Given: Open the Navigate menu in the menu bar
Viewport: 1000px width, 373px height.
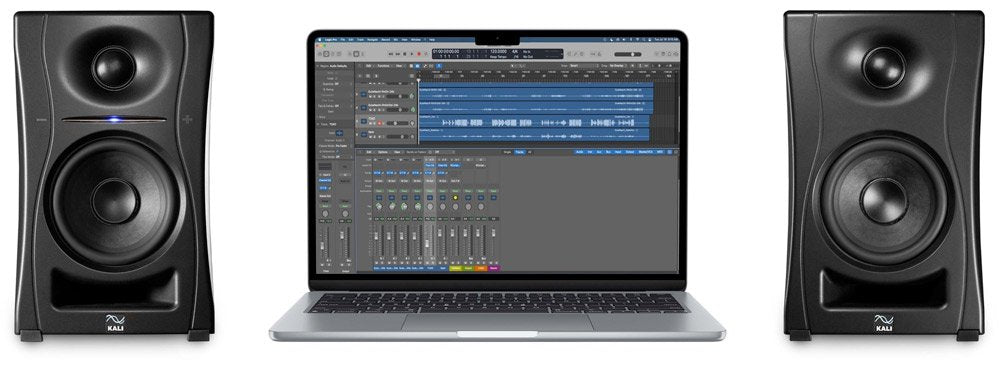Looking at the screenshot, I should point(372,40).
